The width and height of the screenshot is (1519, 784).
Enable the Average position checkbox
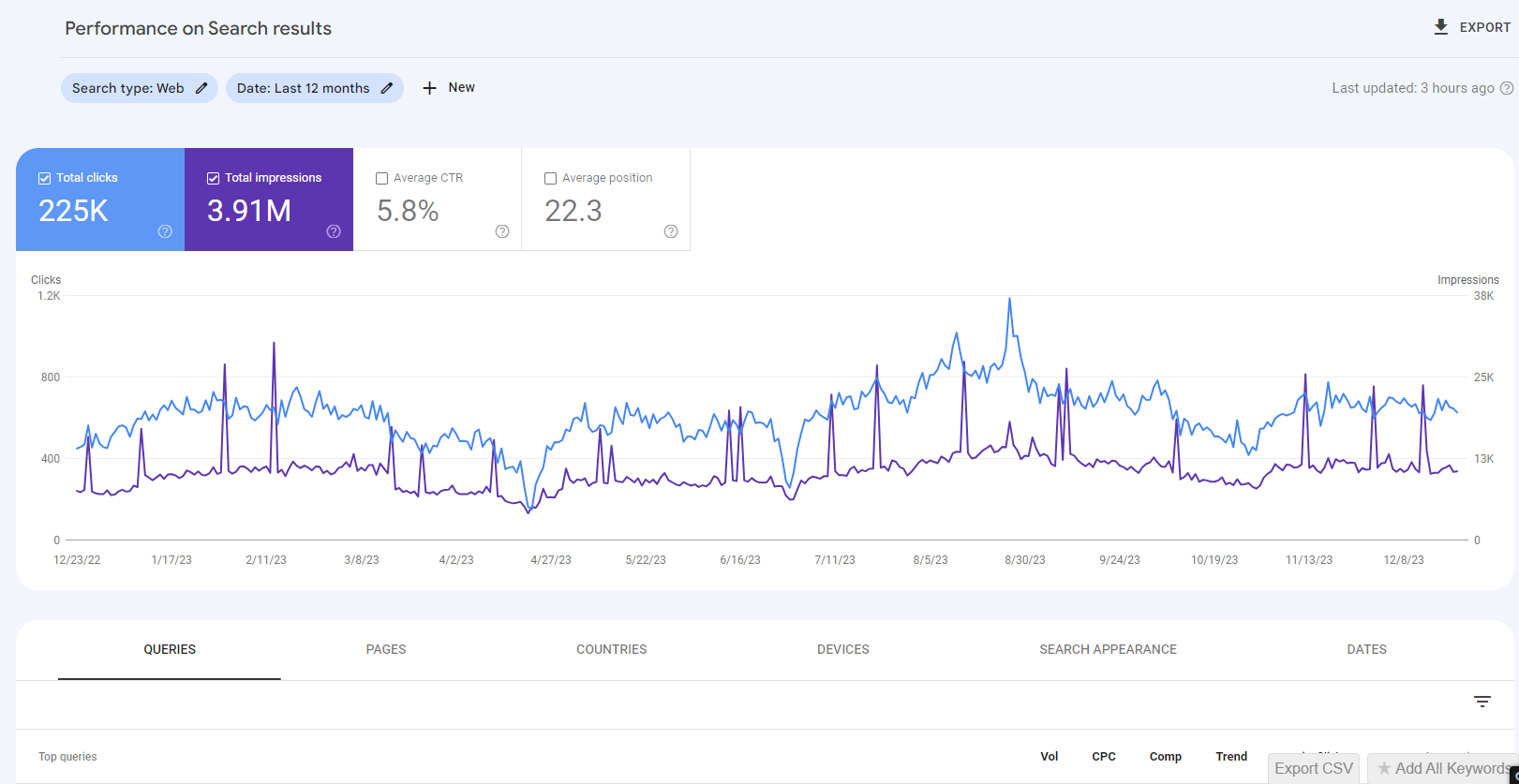[x=550, y=178]
